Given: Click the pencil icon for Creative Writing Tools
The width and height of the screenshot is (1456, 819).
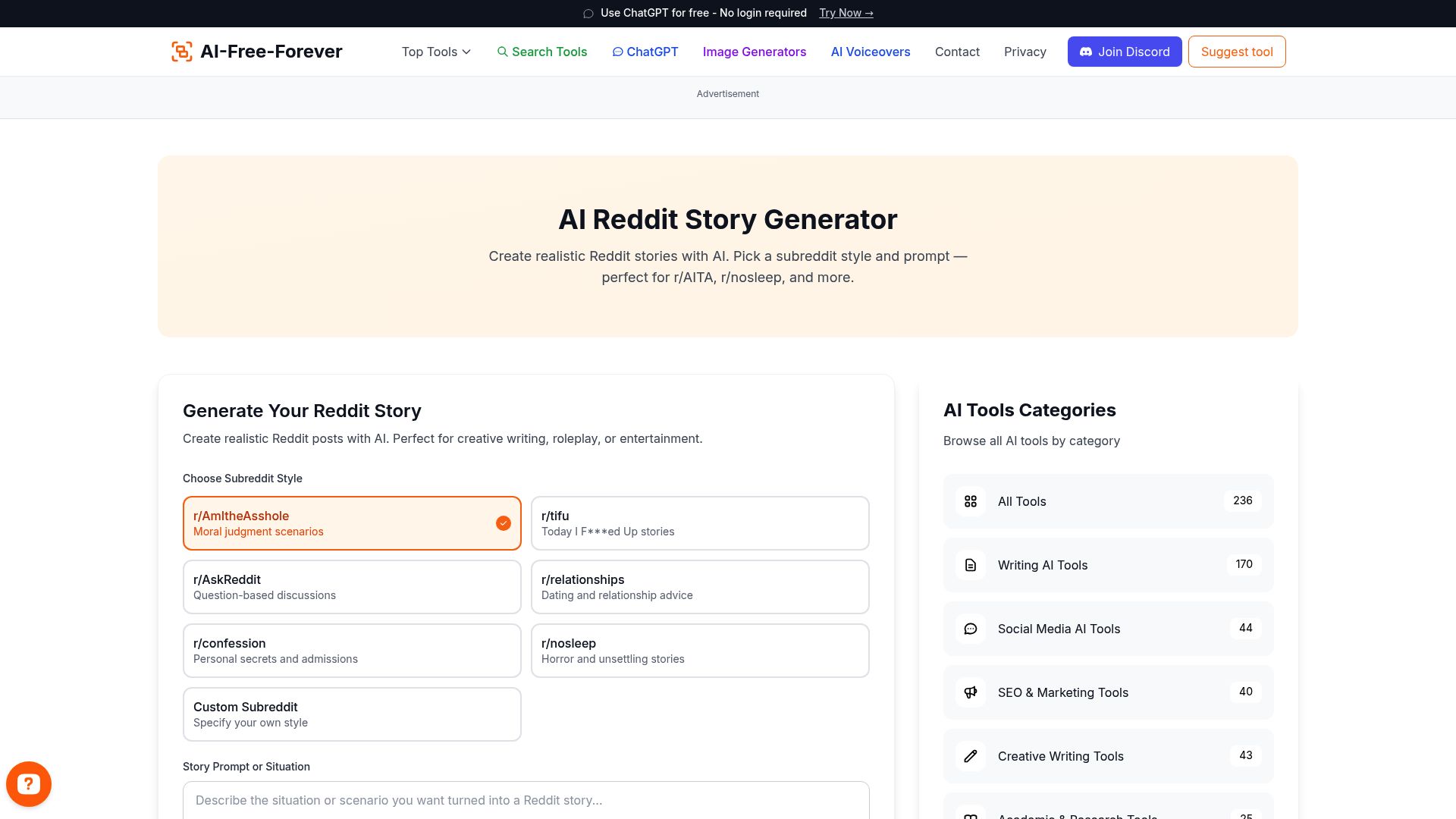Looking at the screenshot, I should pyautogui.click(x=970, y=756).
